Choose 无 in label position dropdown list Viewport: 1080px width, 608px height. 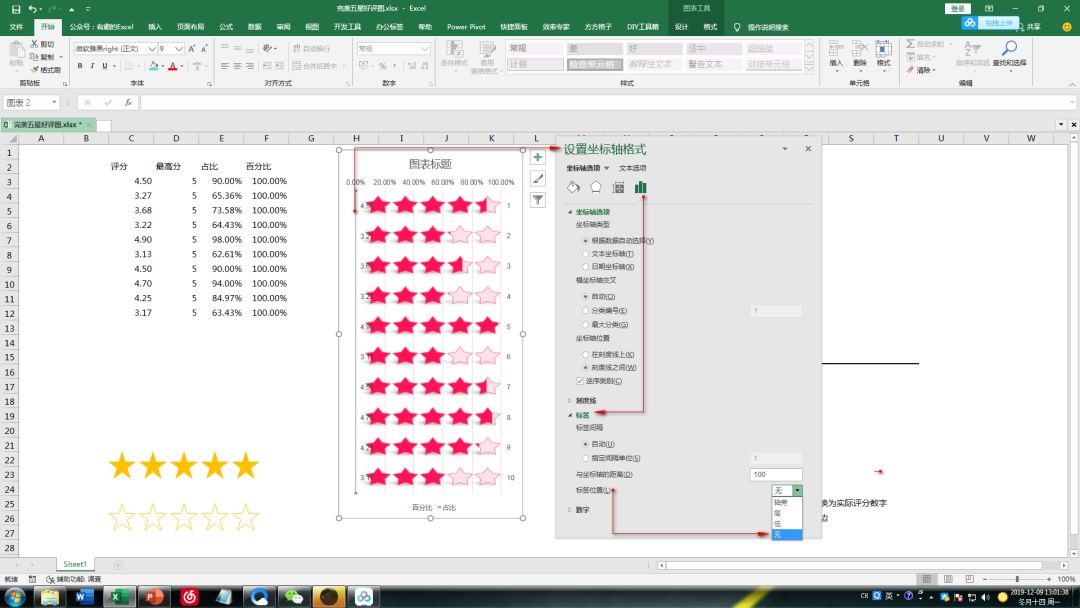click(x=777, y=535)
